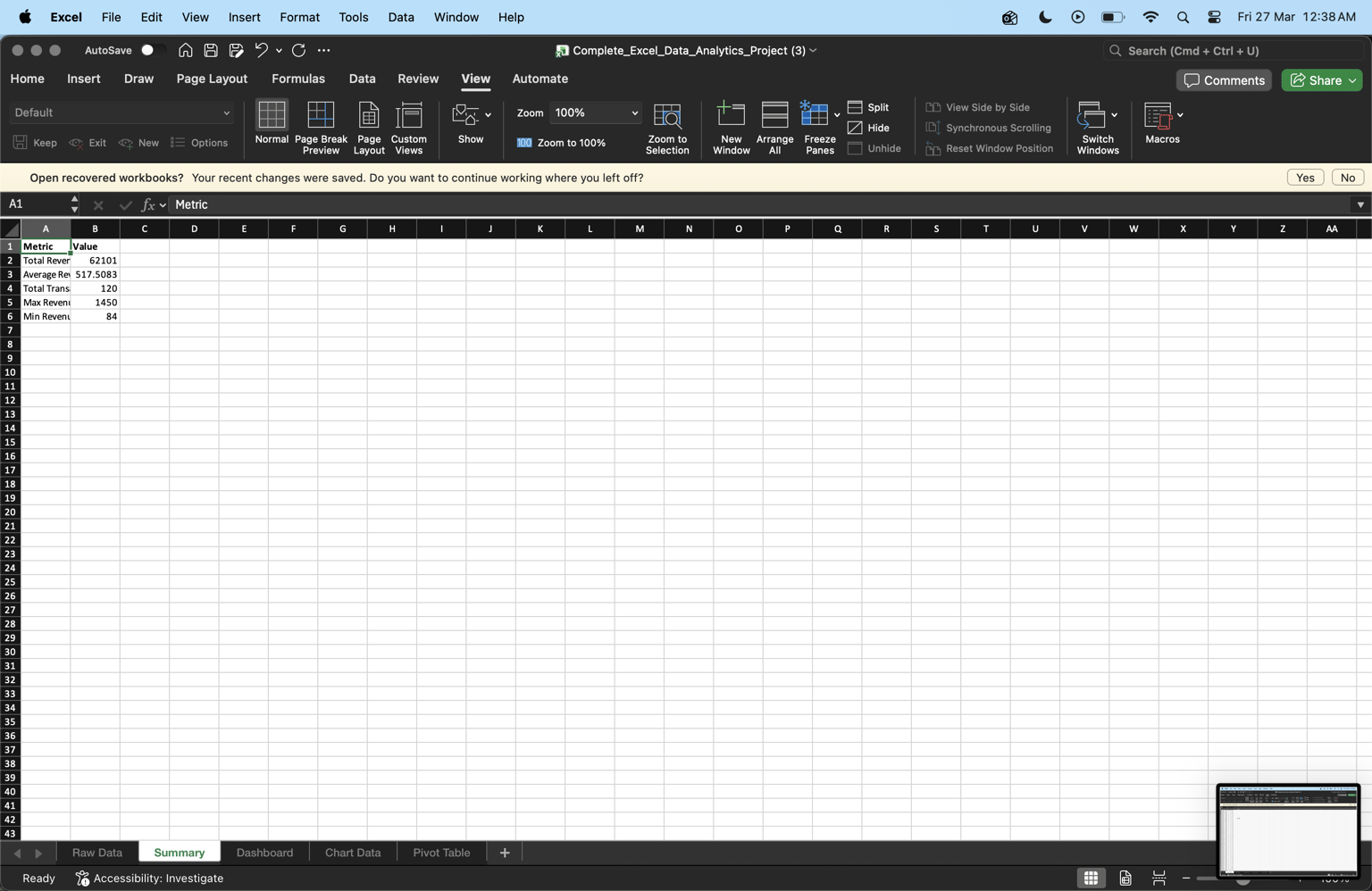Undo the last action
The height and width of the screenshot is (891, 1372).
262,51
